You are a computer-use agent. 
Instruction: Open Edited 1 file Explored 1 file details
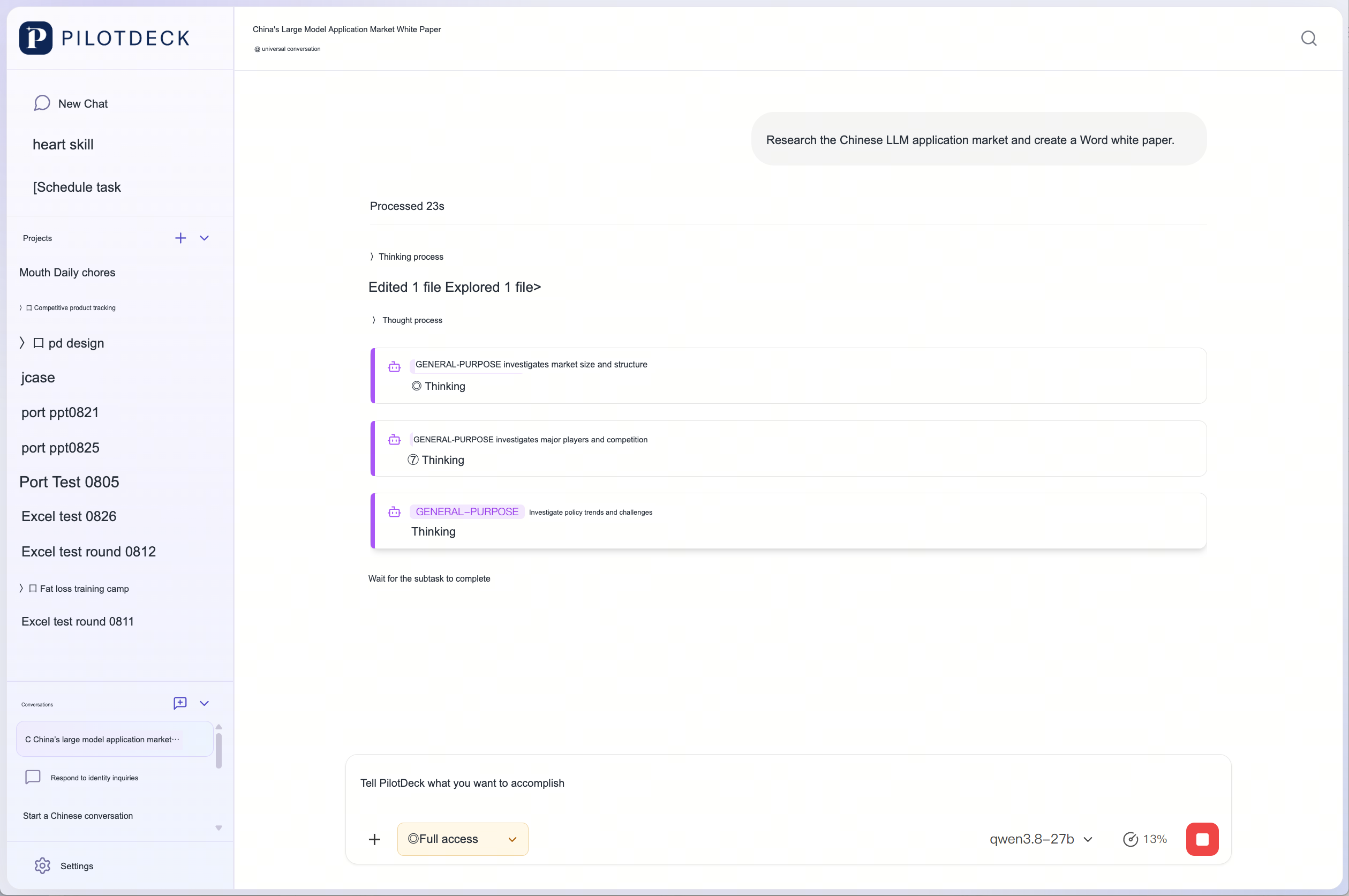(455, 287)
